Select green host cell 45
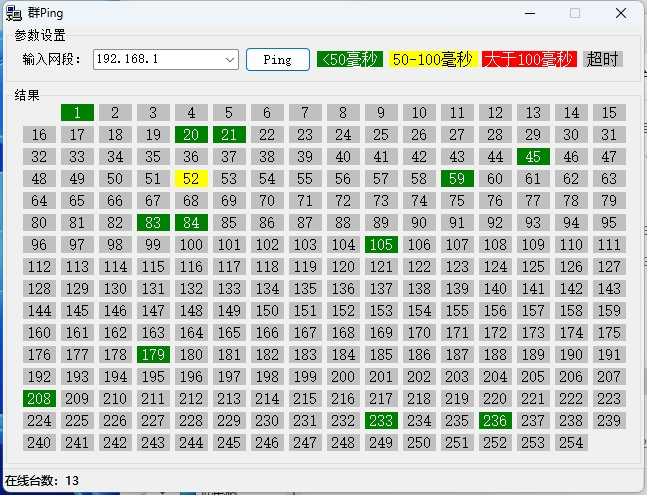 tap(533, 156)
